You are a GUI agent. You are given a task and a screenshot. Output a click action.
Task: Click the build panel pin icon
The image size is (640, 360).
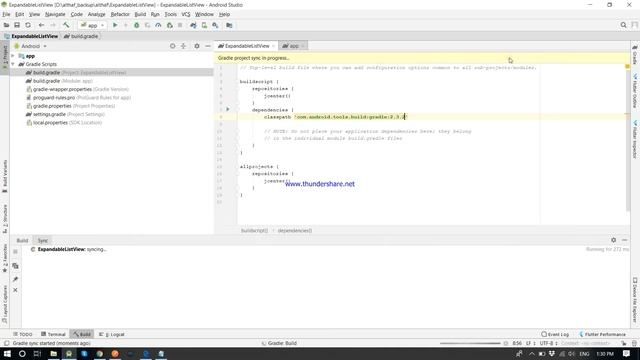coord(15,279)
